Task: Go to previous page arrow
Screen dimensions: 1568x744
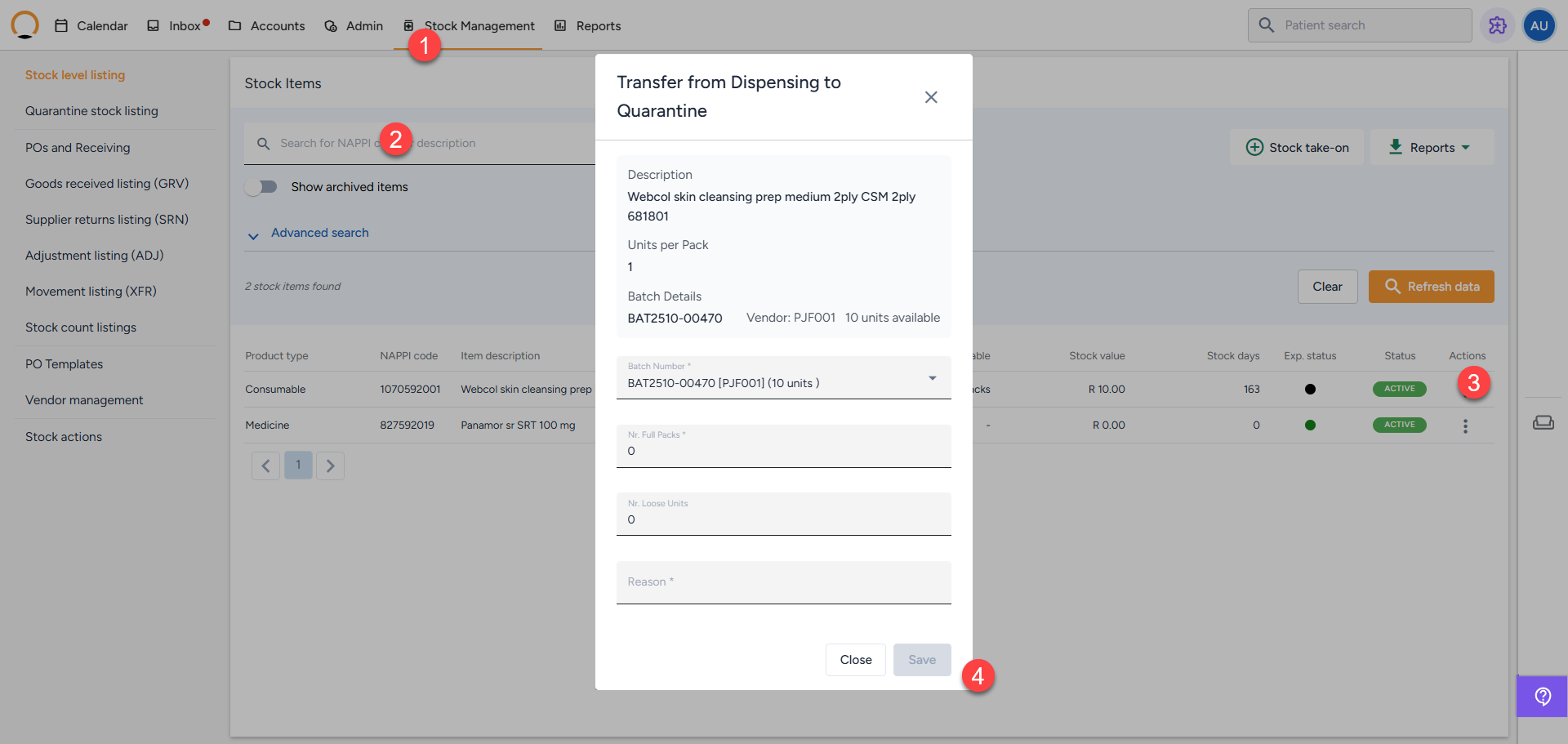Action: pyautogui.click(x=265, y=466)
